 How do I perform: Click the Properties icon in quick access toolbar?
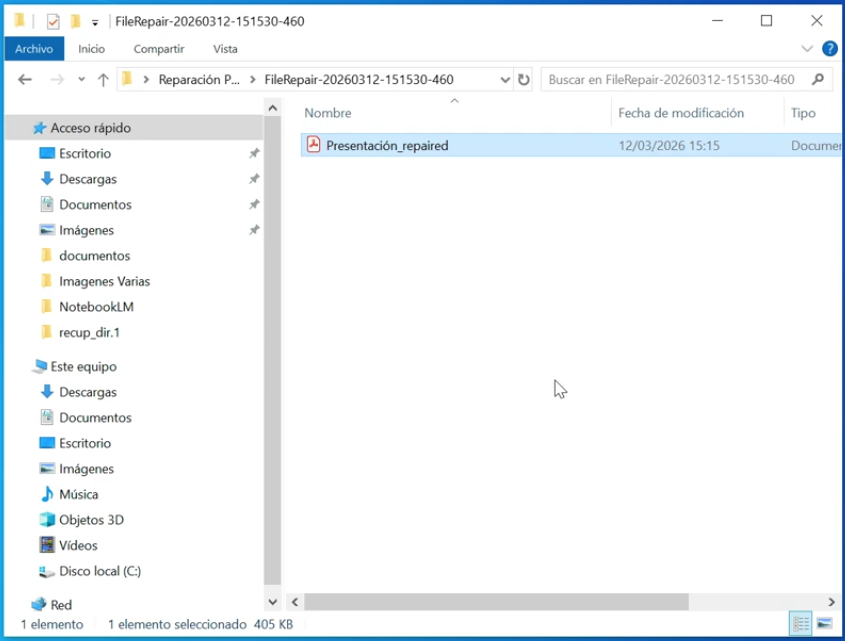click(x=53, y=21)
